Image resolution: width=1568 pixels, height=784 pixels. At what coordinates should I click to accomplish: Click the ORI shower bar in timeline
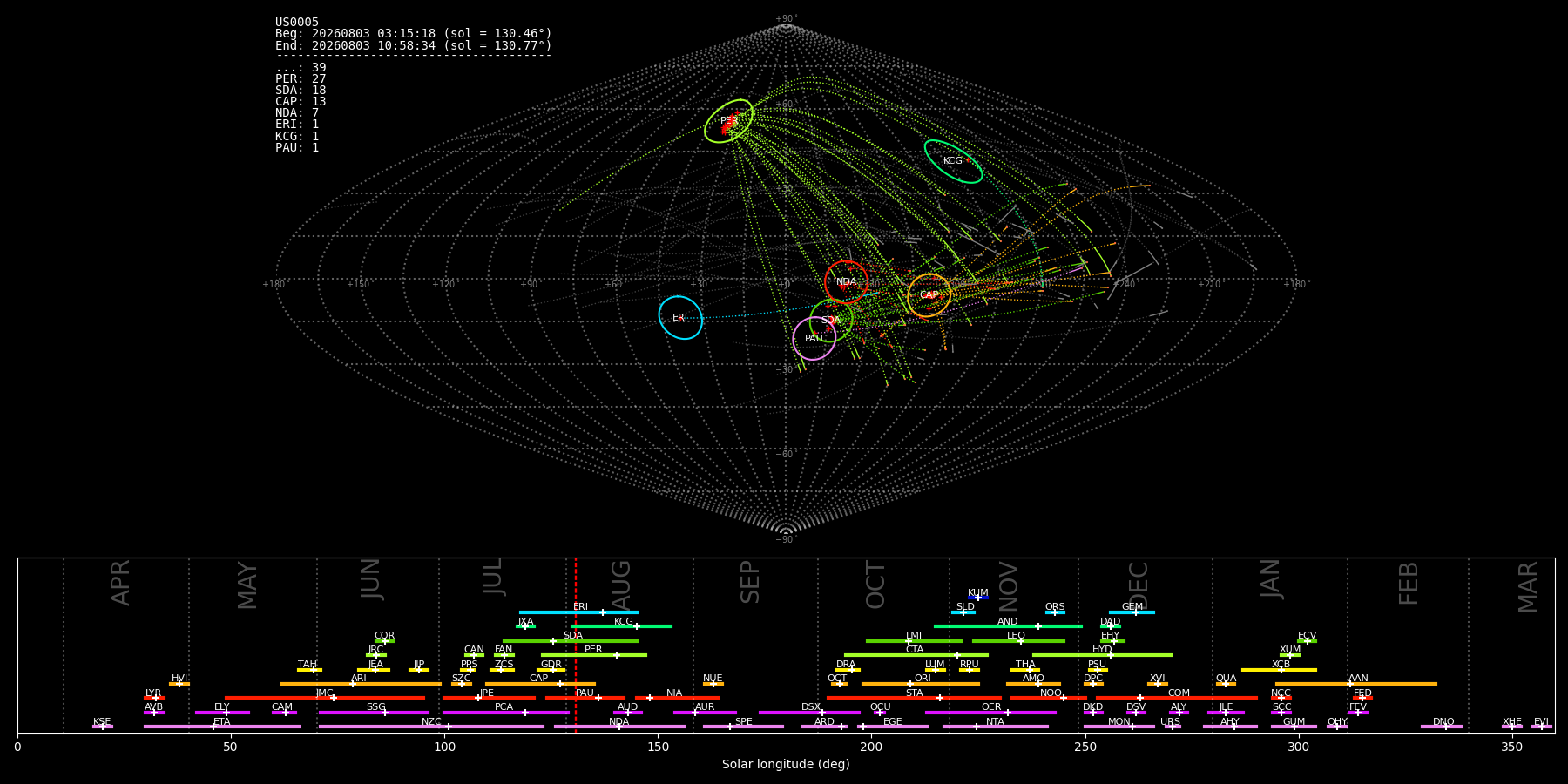click(x=921, y=684)
